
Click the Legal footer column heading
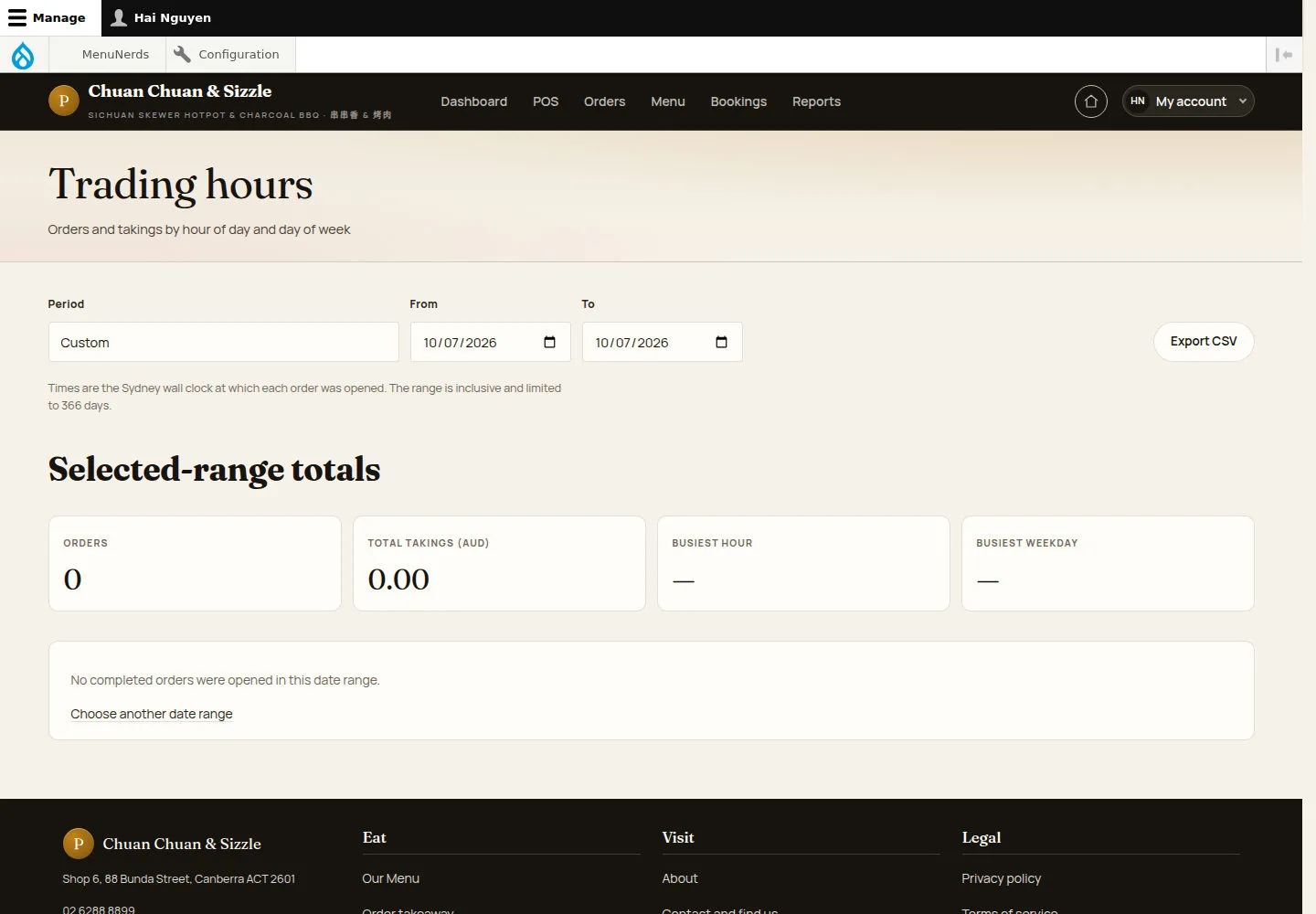coord(982,837)
